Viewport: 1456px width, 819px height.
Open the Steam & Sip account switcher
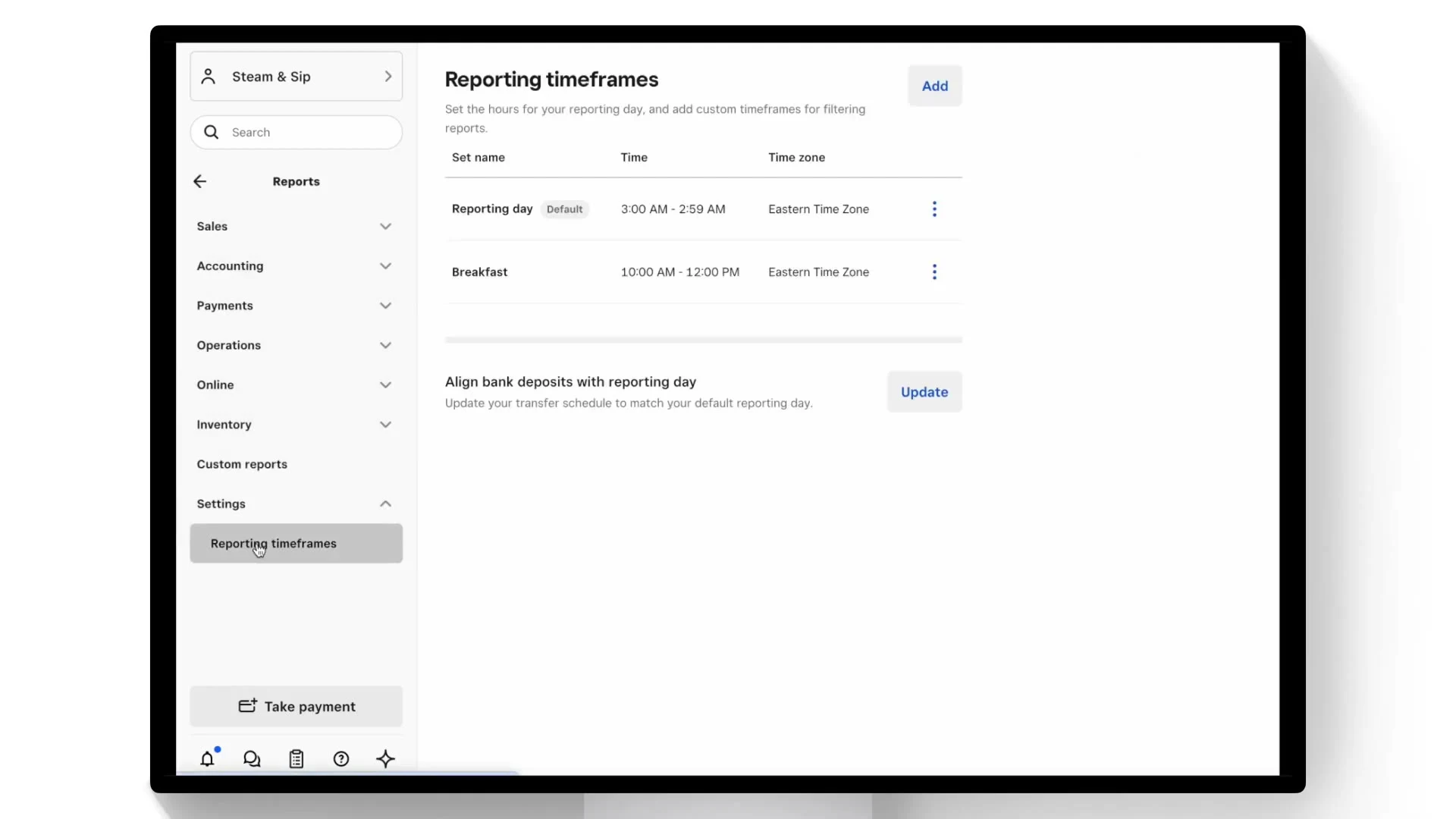[296, 77]
